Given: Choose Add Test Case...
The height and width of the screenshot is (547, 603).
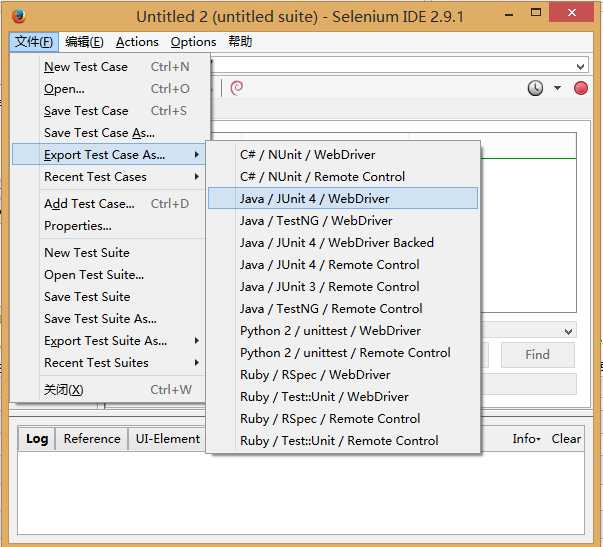Looking at the screenshot, I should [x=109, y=203].
